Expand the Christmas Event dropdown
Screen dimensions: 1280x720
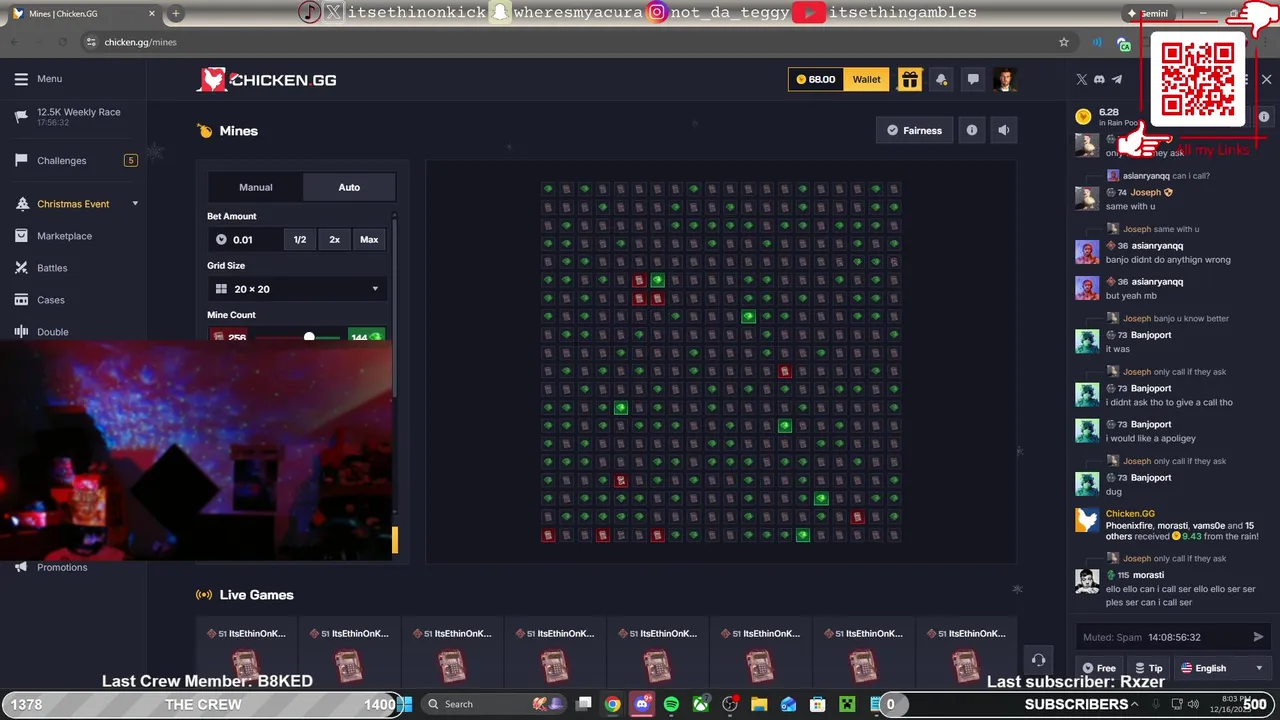[x=135, y=204]
